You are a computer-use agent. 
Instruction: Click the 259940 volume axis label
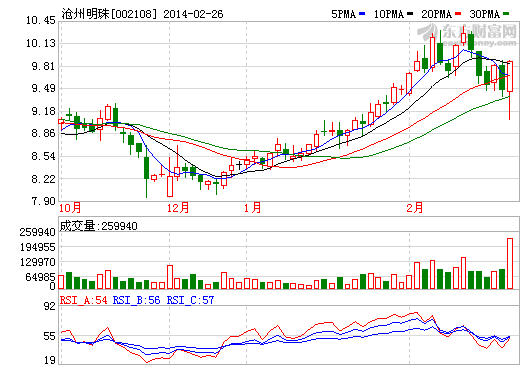tap(37, 232)
